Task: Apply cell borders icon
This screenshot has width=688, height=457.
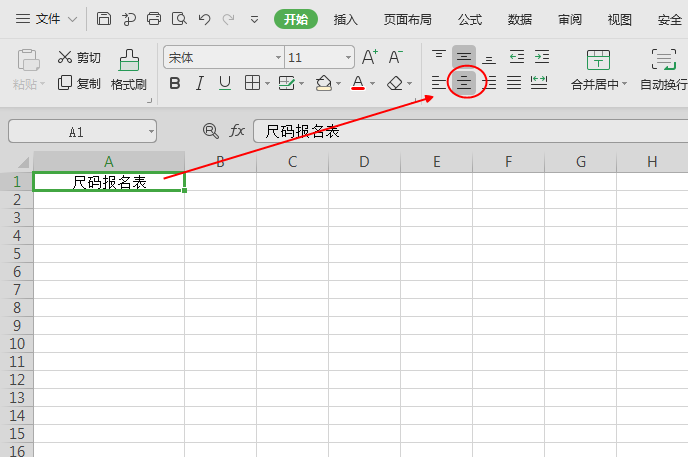Action: tap(252, 83)
